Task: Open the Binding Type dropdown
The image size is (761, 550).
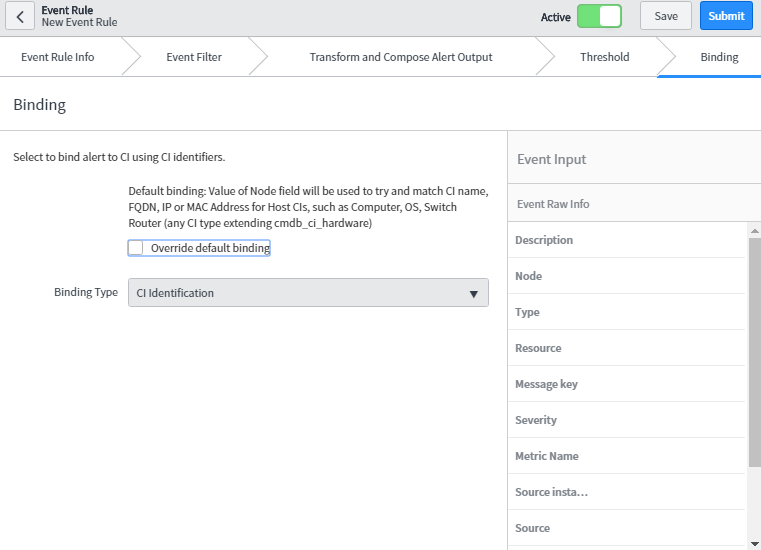Action: pos(308,293)
